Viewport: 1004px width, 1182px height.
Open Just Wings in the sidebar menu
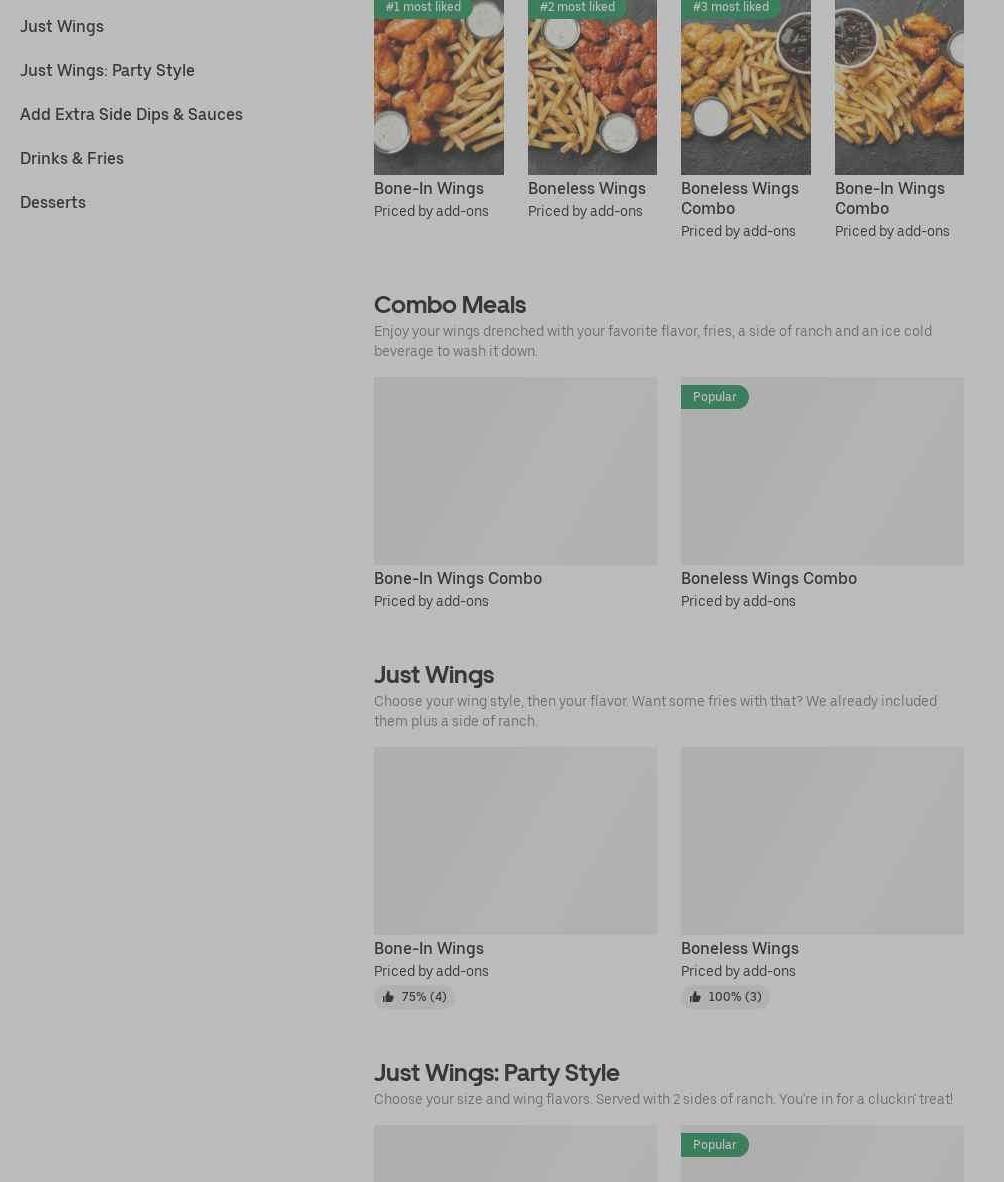62,26
